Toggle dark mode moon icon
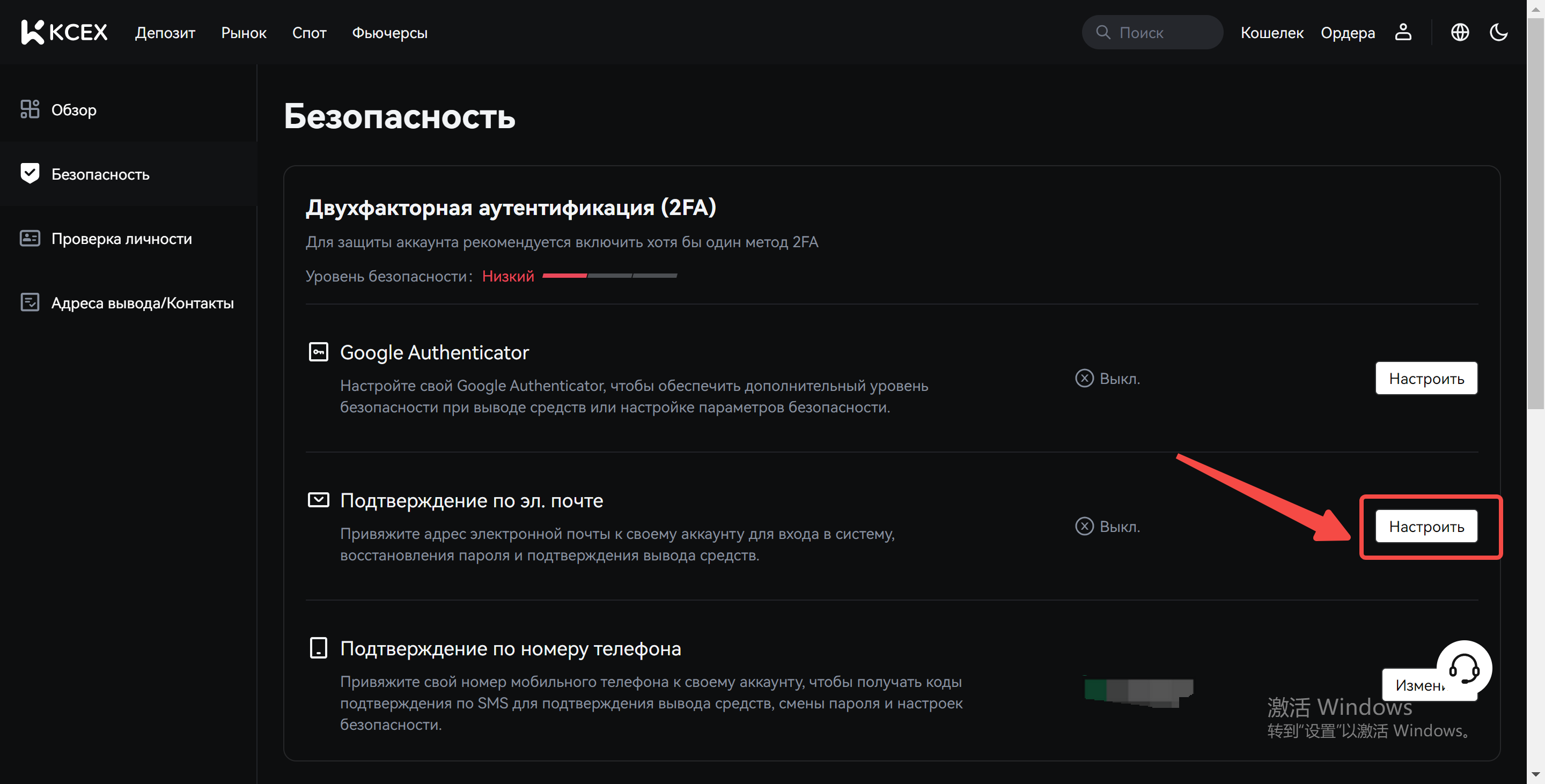 click(x=1498, y=32)
